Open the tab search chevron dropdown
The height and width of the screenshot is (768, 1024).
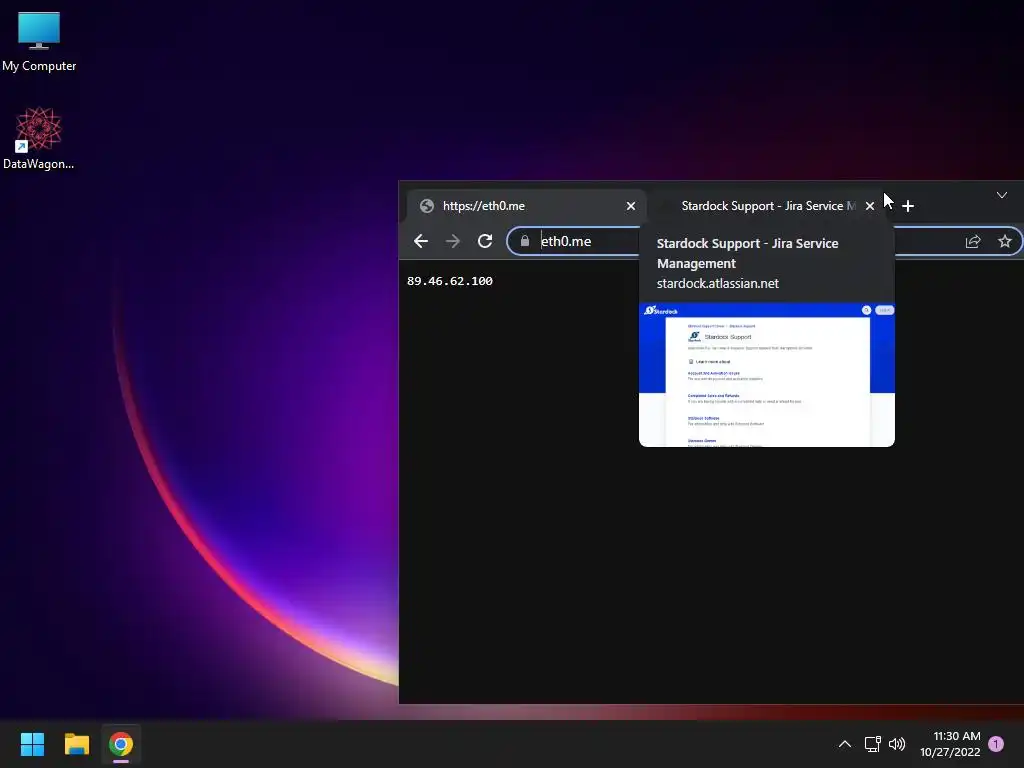click(1002, 195)
